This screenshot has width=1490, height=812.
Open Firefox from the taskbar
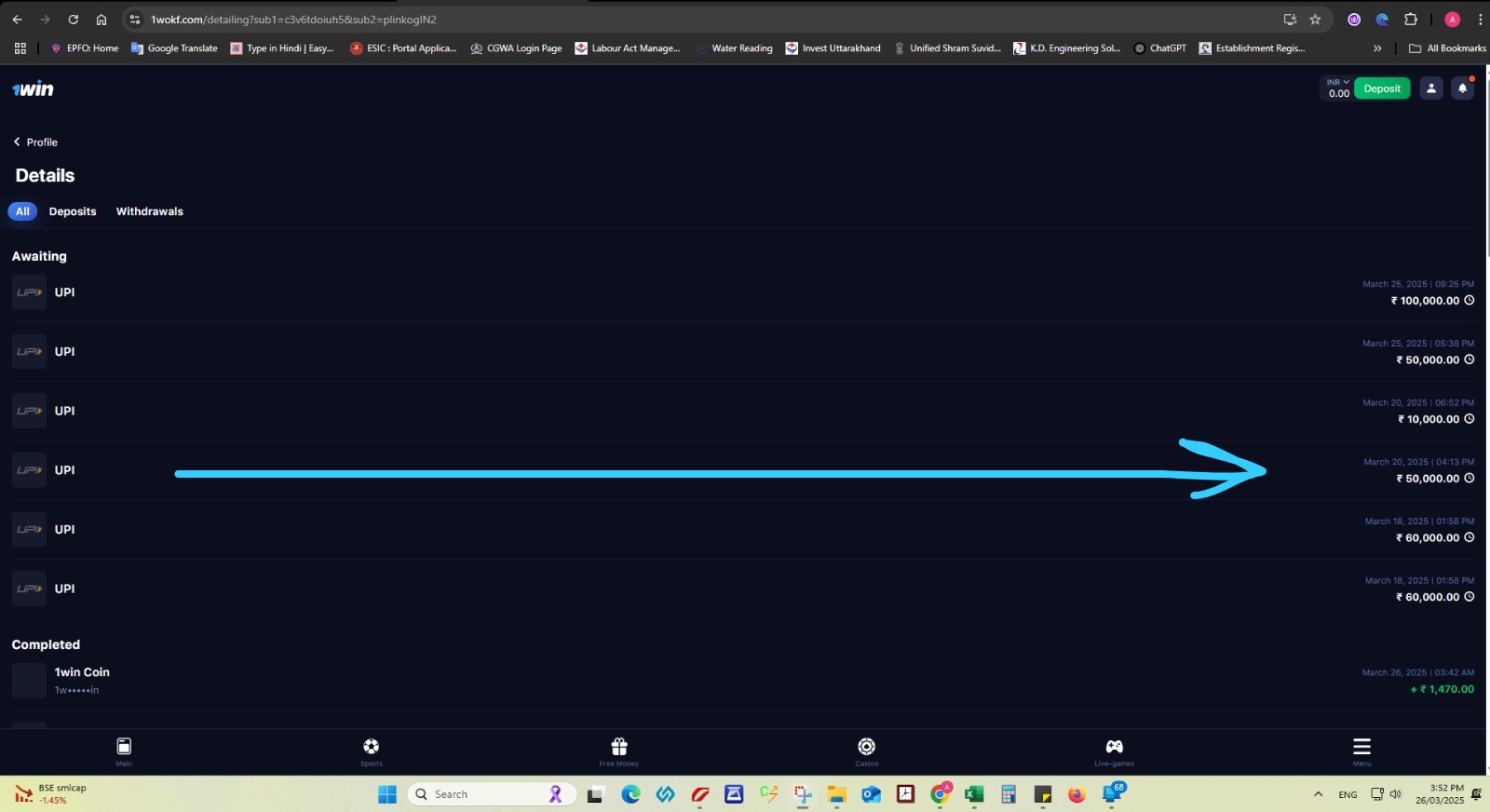(x=1077, y=794)
